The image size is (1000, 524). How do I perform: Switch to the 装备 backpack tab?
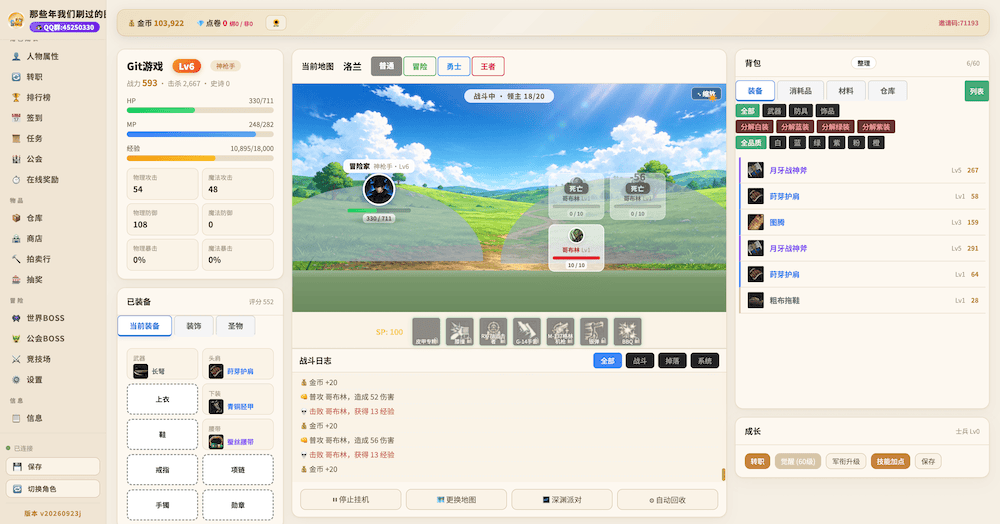coord(755,91)
